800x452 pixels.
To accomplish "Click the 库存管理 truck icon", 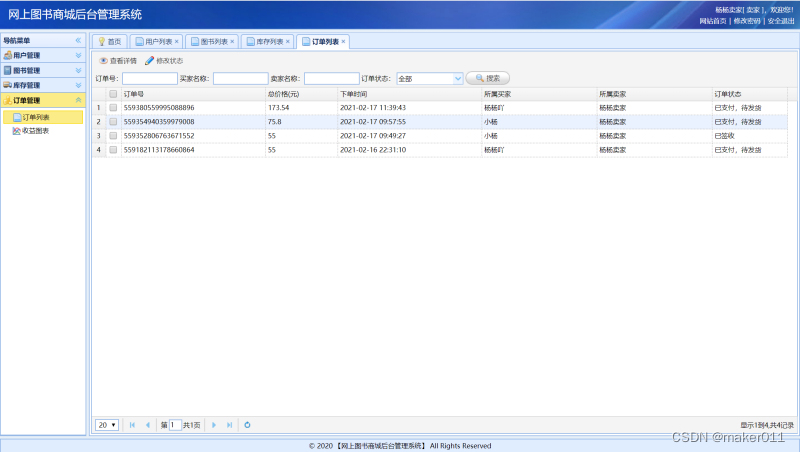I will point(8,85).
